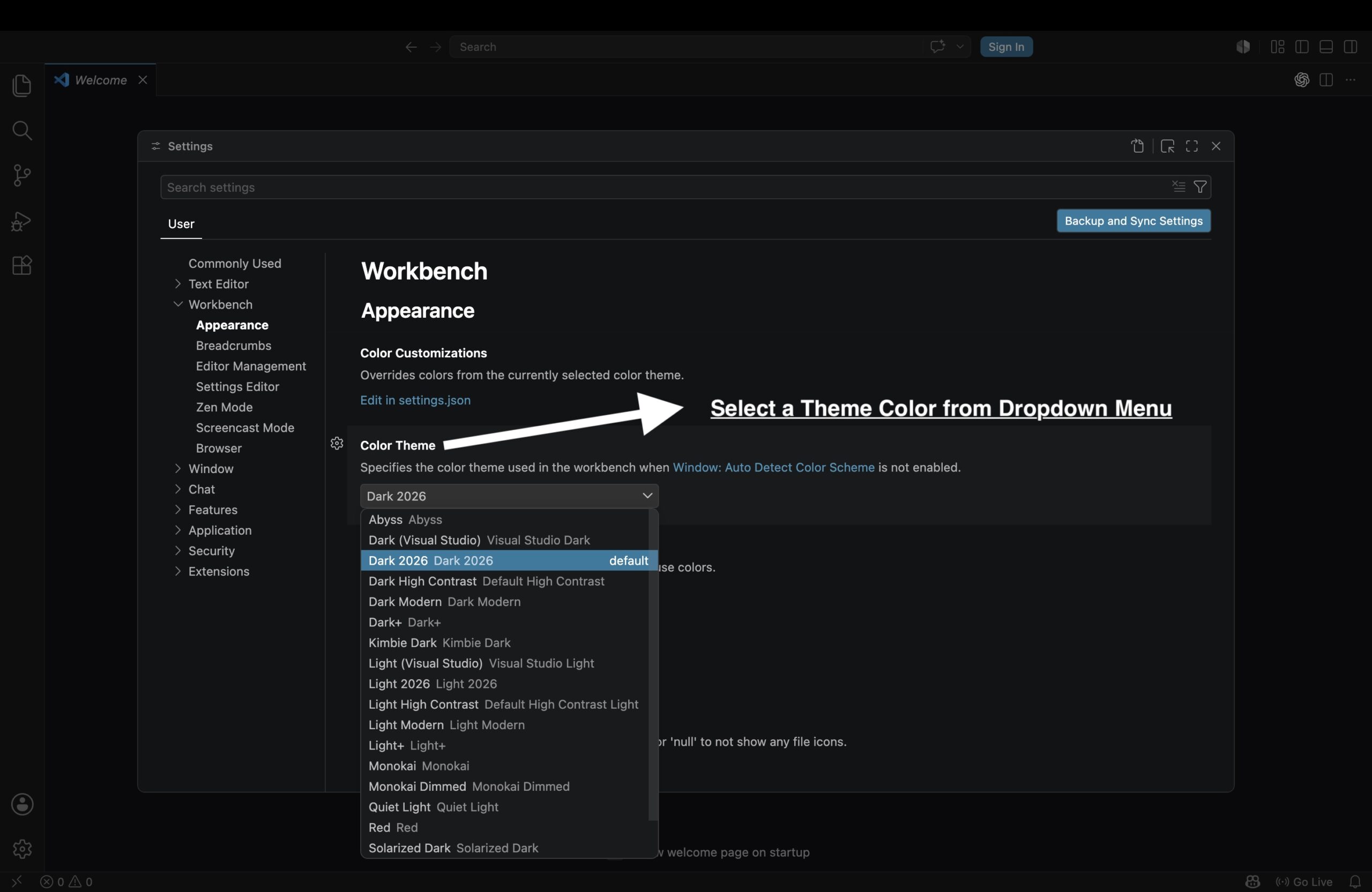Viewport: 1372px width, 892px height.
Task: Open the Extensions view in activity bar
Action: (22, 266)
